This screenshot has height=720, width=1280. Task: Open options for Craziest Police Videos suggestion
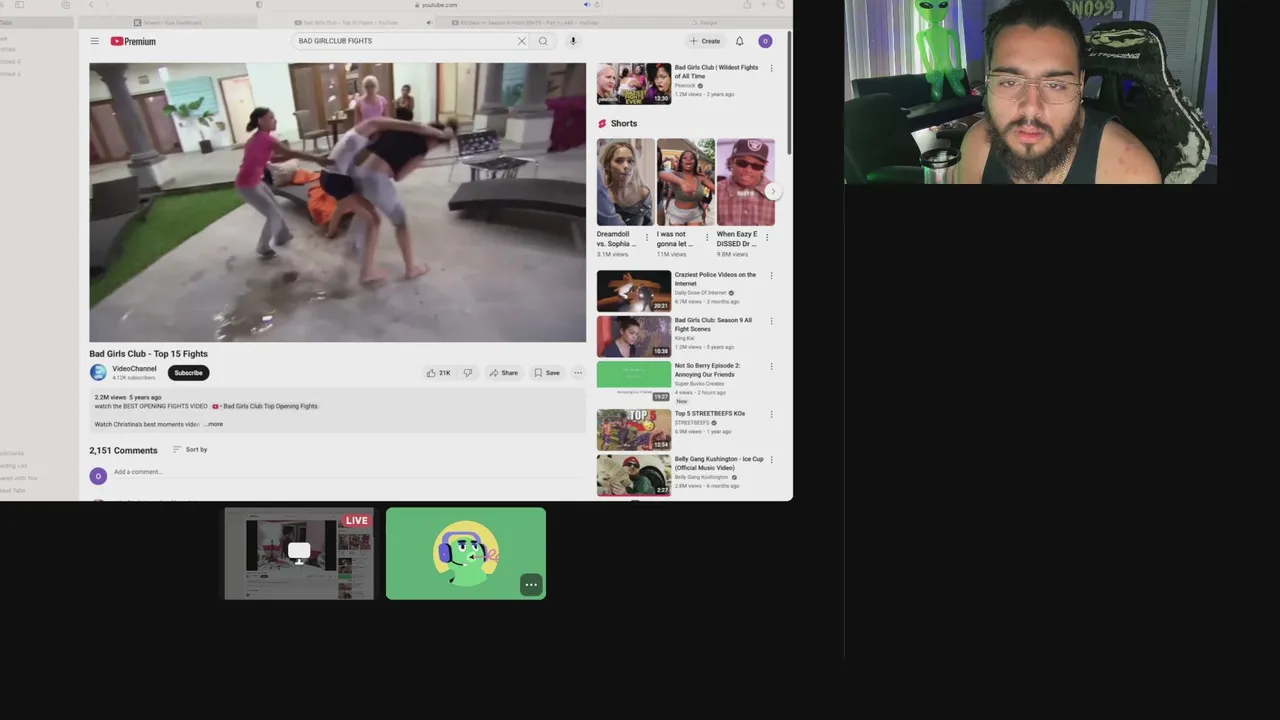click(771, 276)
